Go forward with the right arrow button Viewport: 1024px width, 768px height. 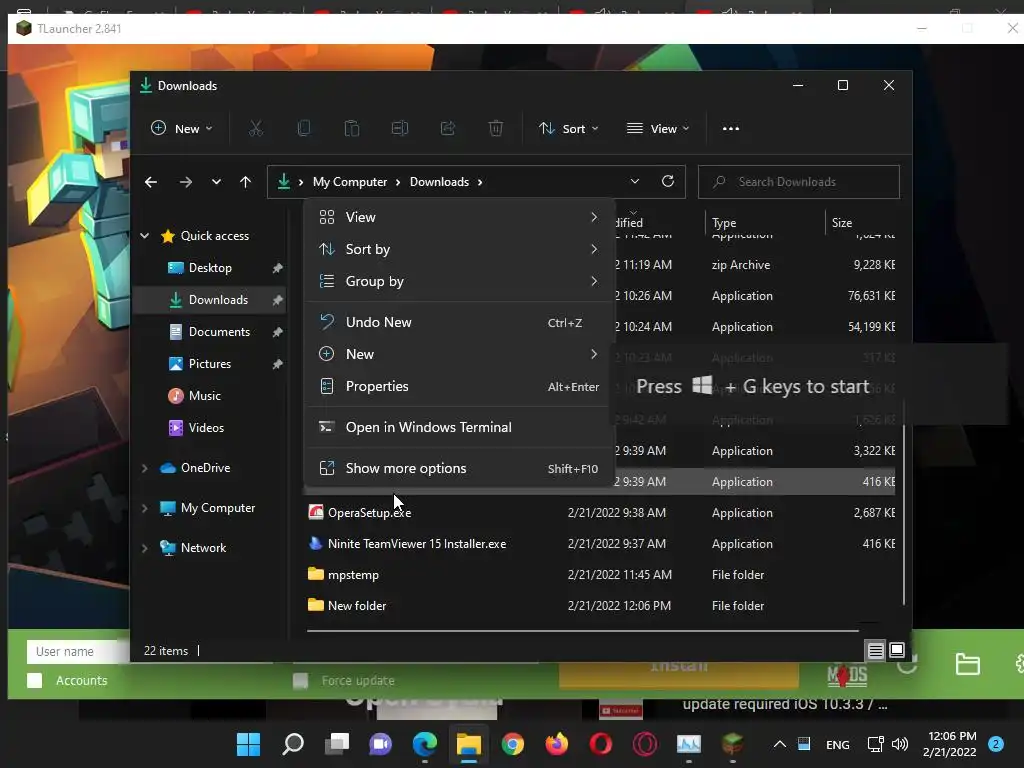[x=185, y=182]
